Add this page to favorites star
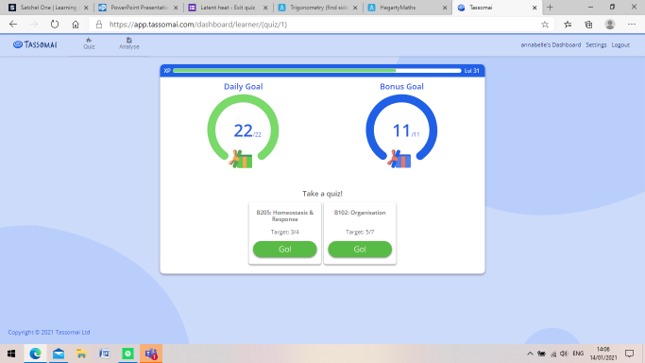The image size is (645, 363). click(545, 24)
